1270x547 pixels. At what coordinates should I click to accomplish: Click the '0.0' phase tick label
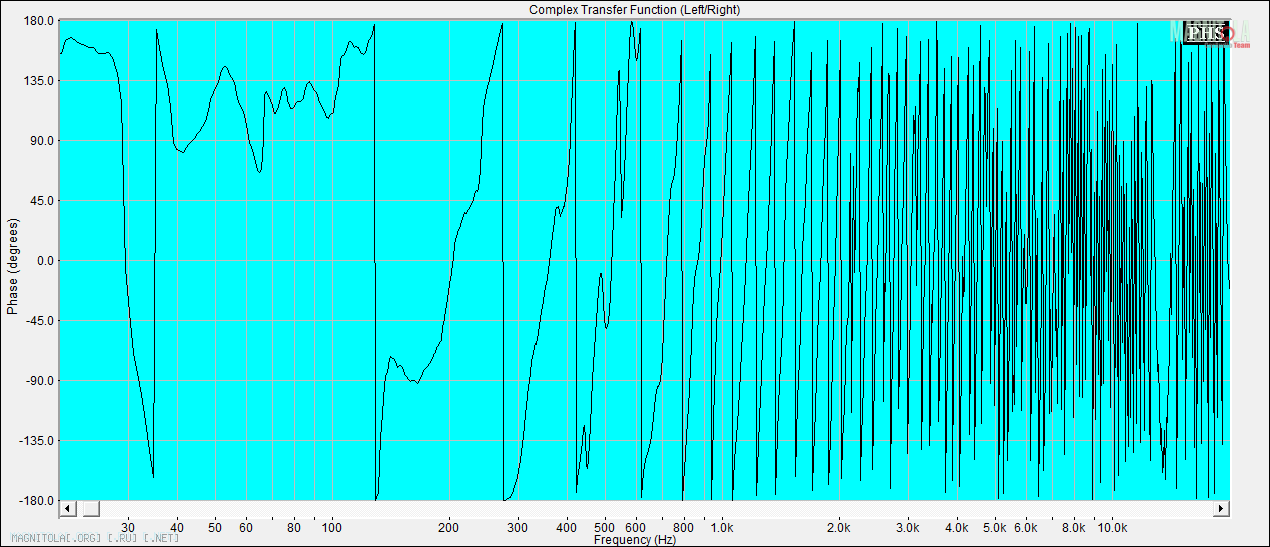coord(45,261)
